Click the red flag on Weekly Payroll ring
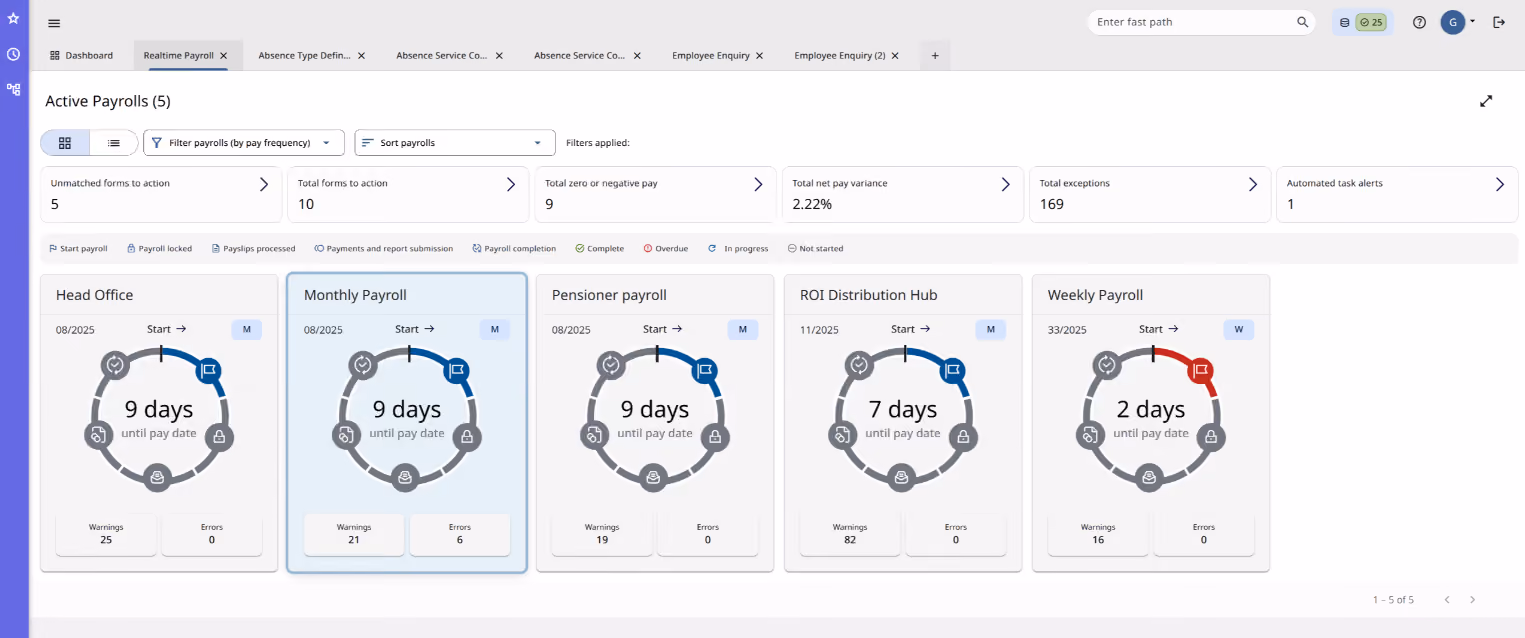Screen dimensions: 1525x638 [x=1200, y=371]
